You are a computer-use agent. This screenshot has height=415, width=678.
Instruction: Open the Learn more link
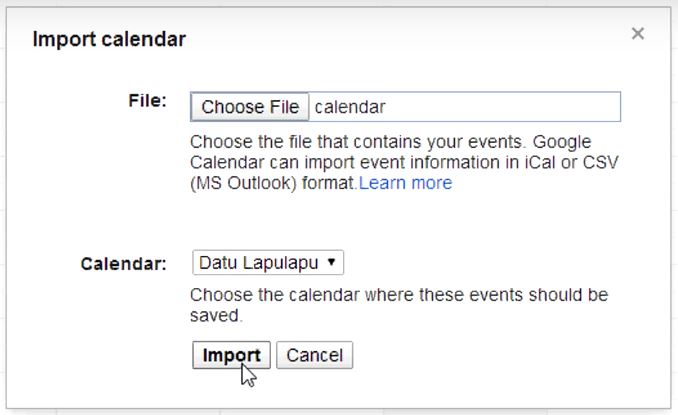405,183
